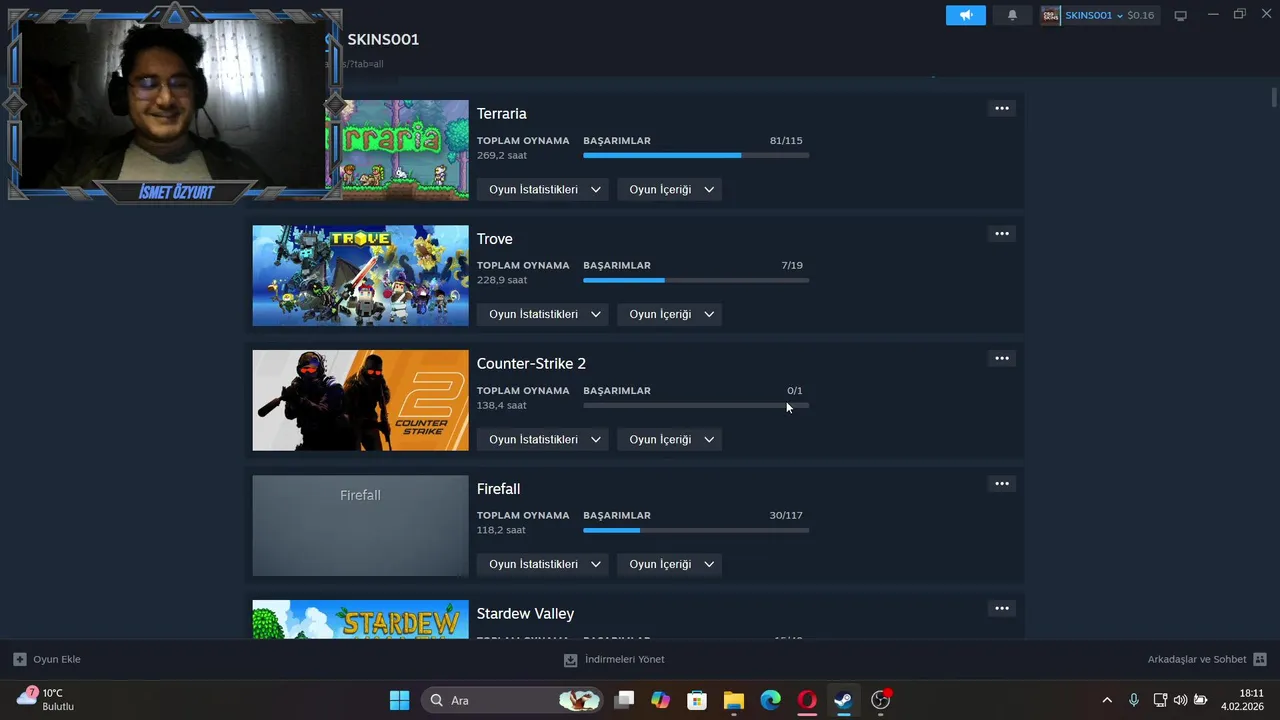The height and width of the screenshot is (720, 1280).
Task: Open the volume control in system tray
Action: [x=1181, y=700]
